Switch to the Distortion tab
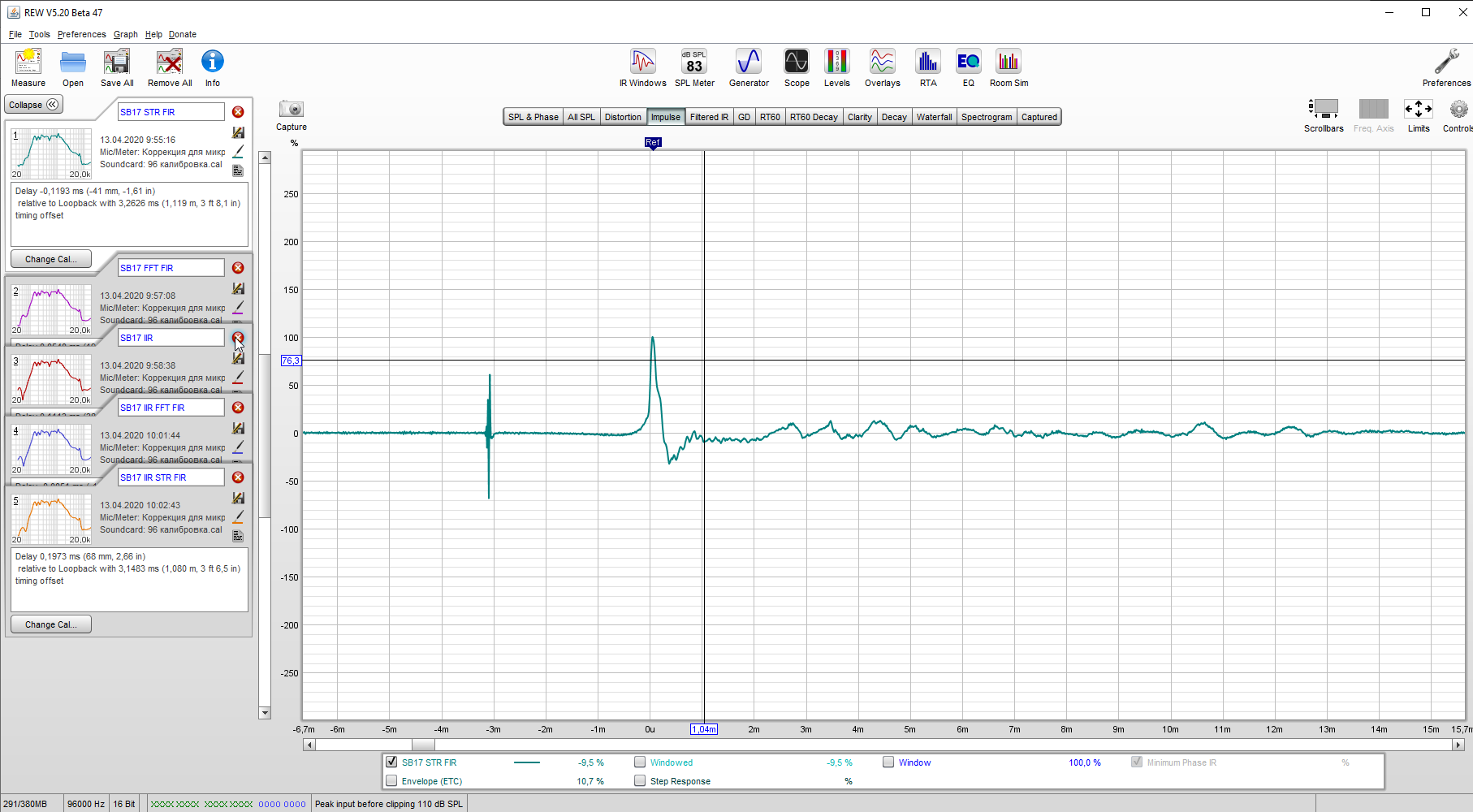 click(x=623, y=117)
